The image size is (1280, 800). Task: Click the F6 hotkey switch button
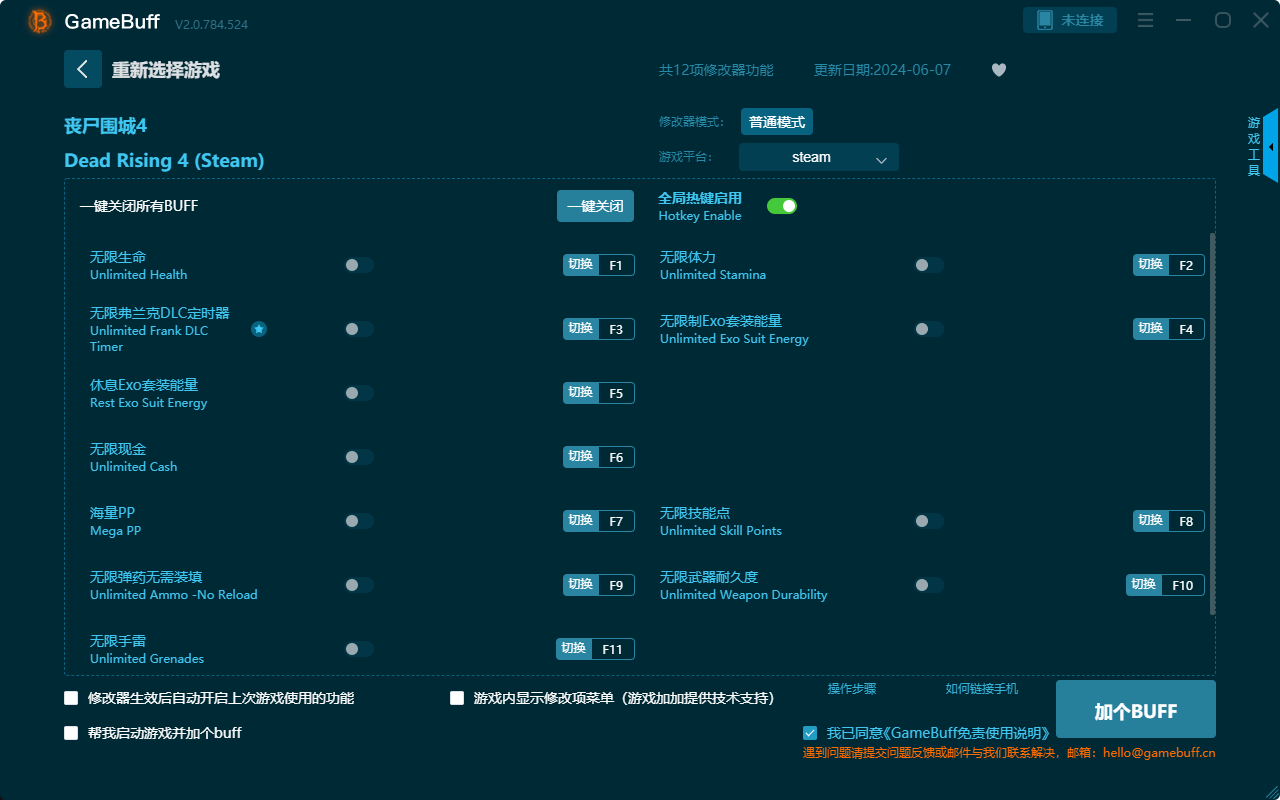click(599, 457)
